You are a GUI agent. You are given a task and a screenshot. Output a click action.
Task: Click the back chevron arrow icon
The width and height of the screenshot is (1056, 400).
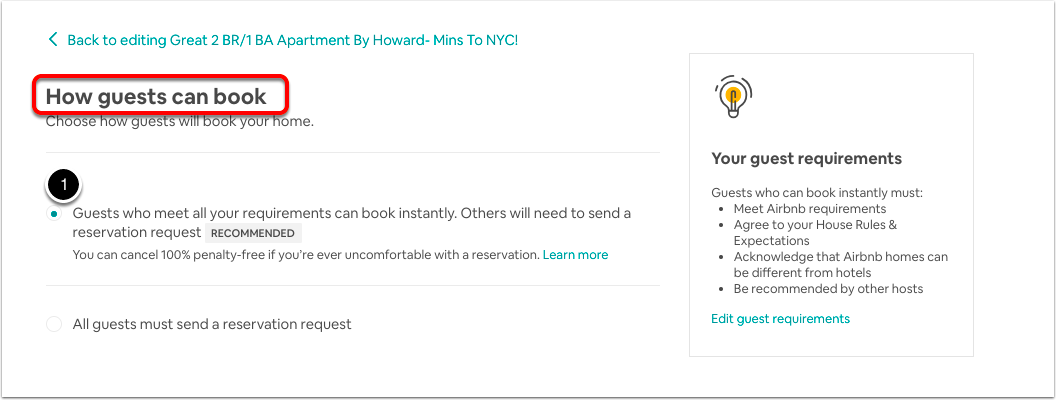point(53,39)
